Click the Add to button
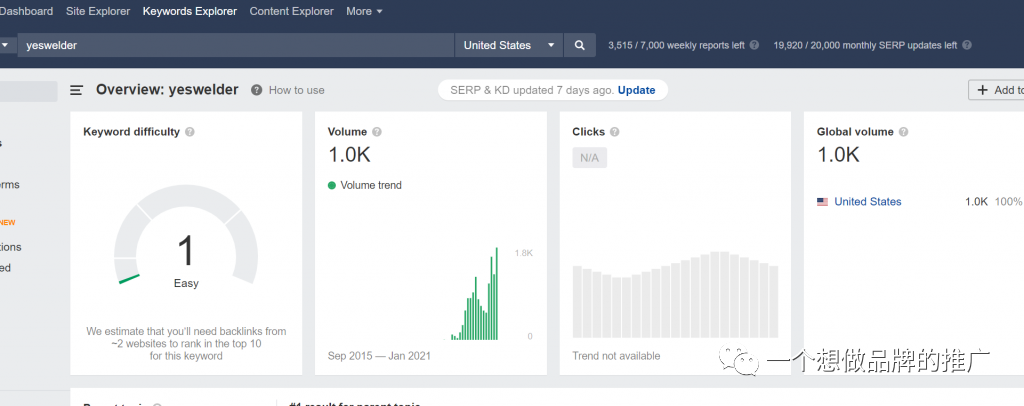Screen dimensions: 1024x406 click(997, 90)
